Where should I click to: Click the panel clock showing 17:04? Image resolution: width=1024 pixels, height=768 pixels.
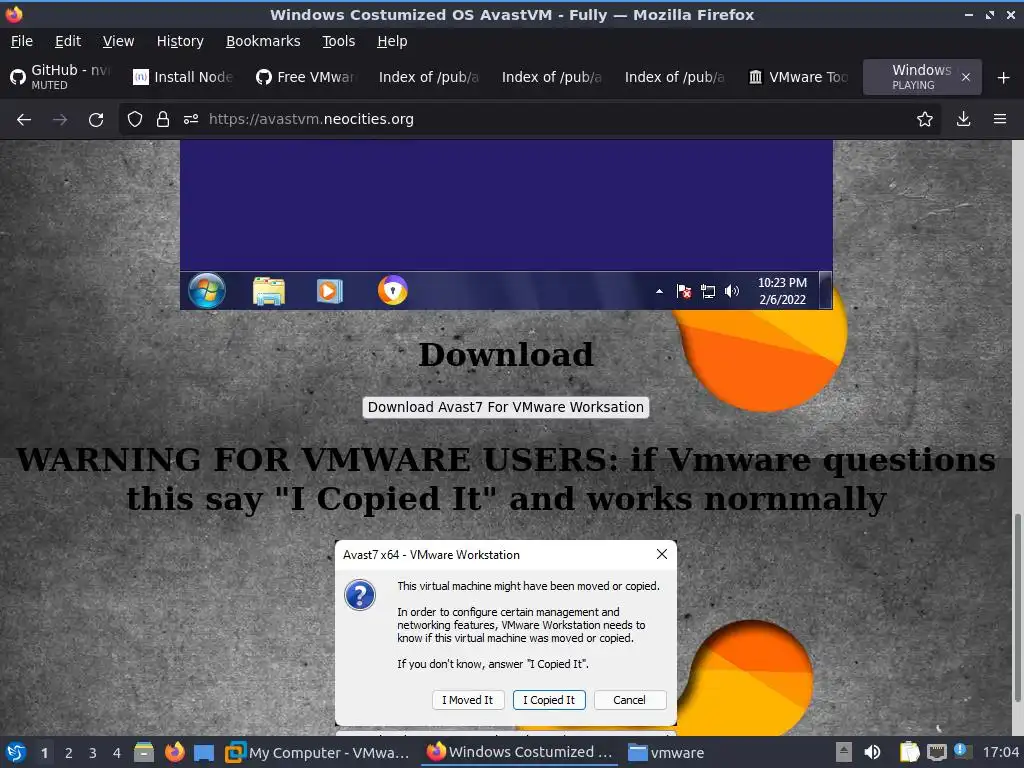1001,753
